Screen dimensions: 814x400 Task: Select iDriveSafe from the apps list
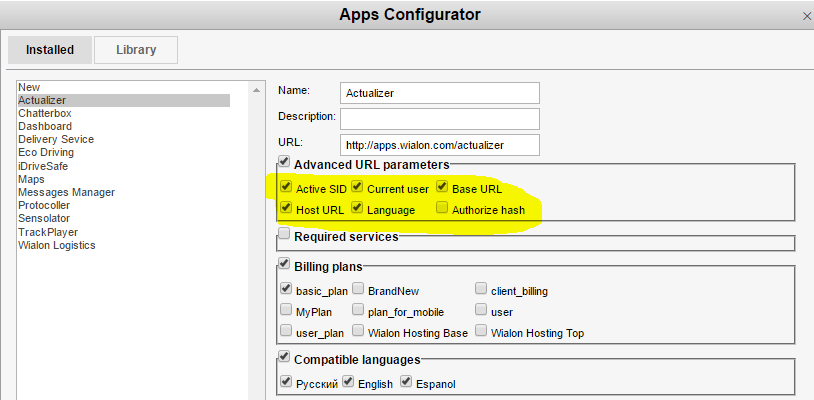pos(45,166)
